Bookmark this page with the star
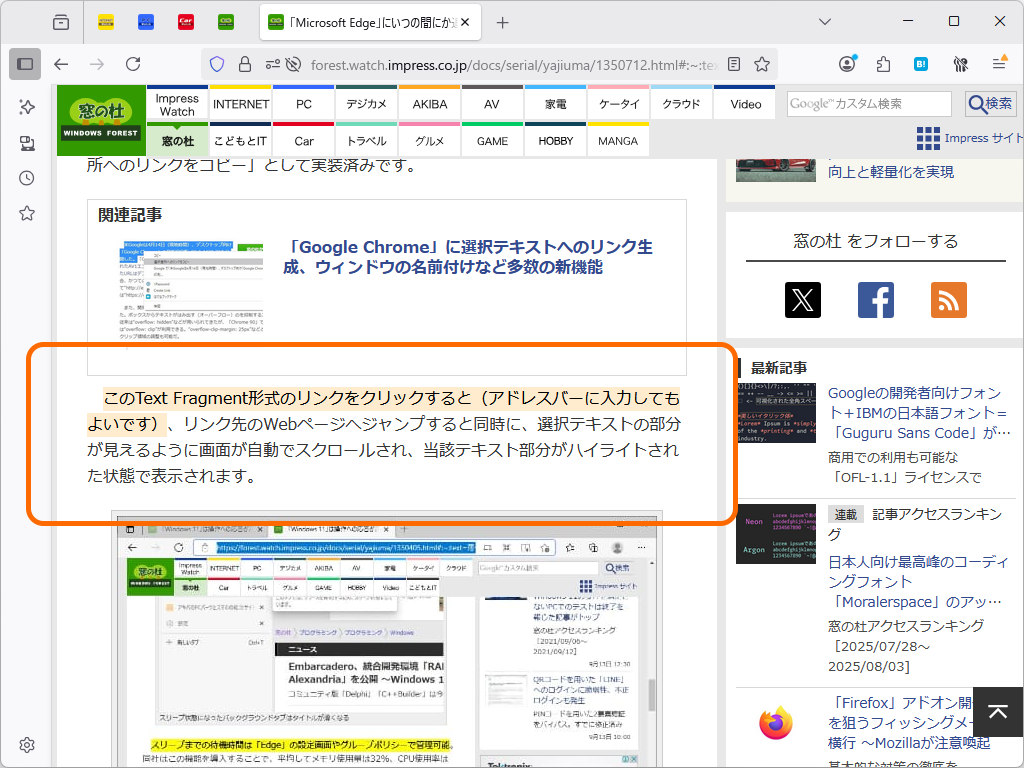Viewport: 1024px width, 768px height. [x=763, y=62]
